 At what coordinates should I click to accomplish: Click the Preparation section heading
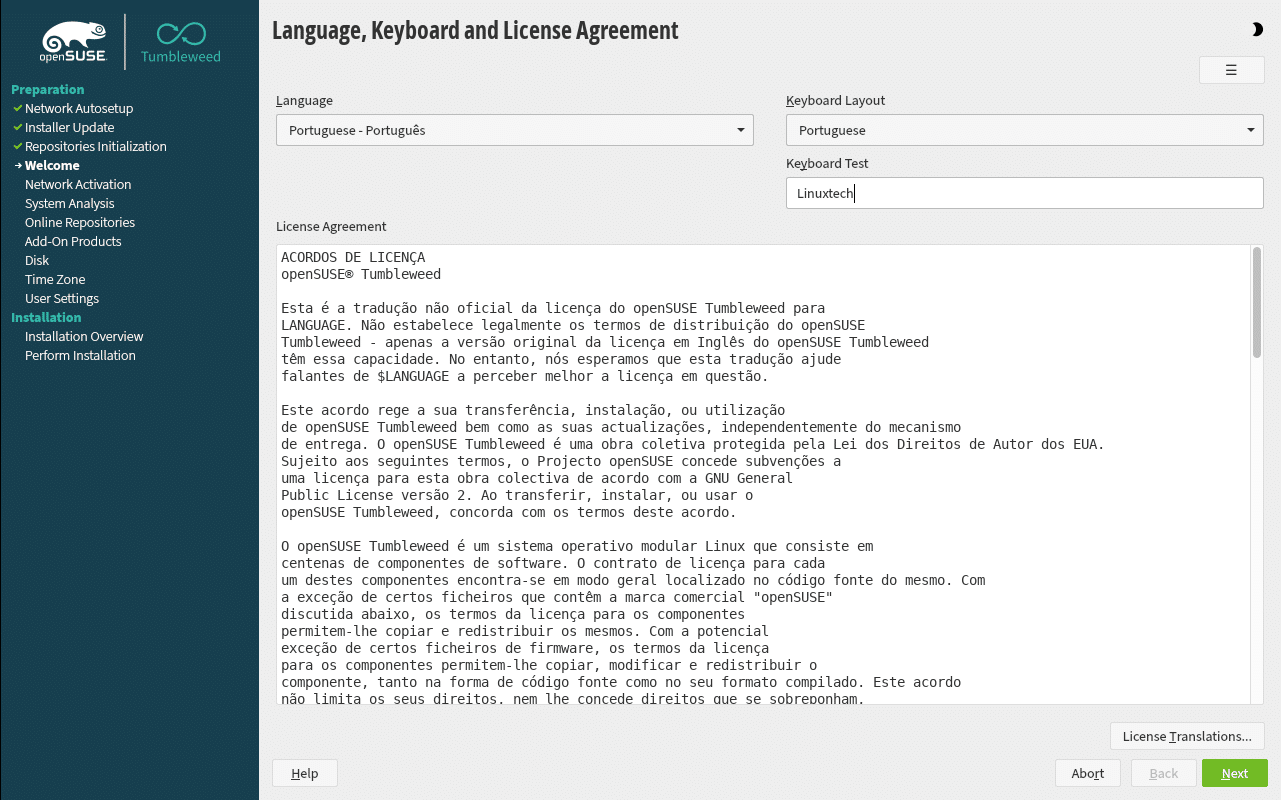pos(48,89)
